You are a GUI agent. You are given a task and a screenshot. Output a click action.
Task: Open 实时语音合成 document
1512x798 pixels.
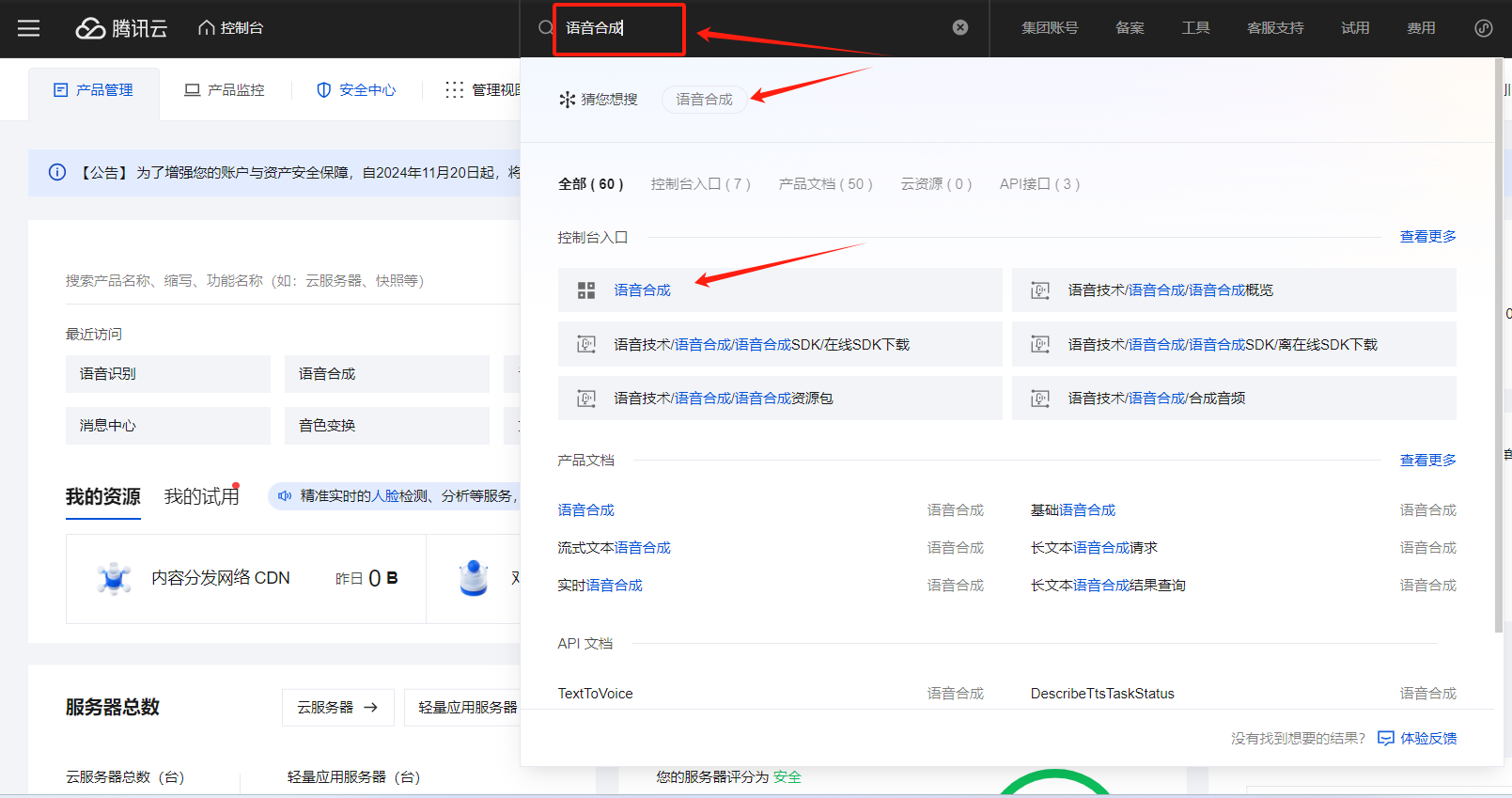[600, 586]
